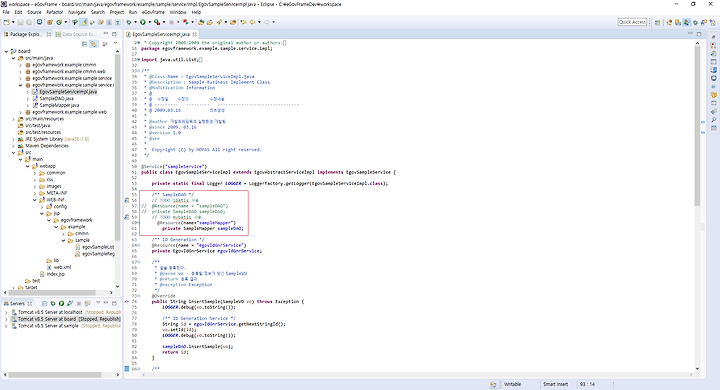Click the Writable status bar entry

tap(512, 384)
